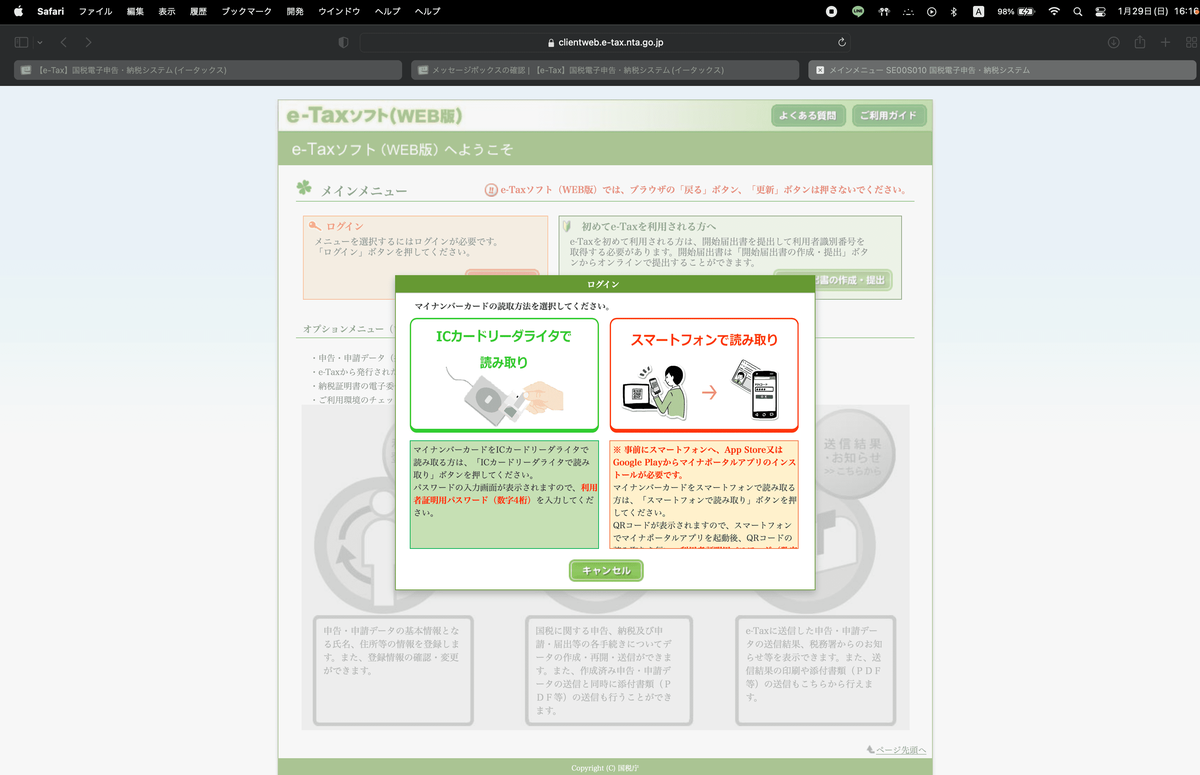
Task: Click マイナンバーカードの読取方法を選択 text
Action: pyautogui.click(x=512, y=306)
